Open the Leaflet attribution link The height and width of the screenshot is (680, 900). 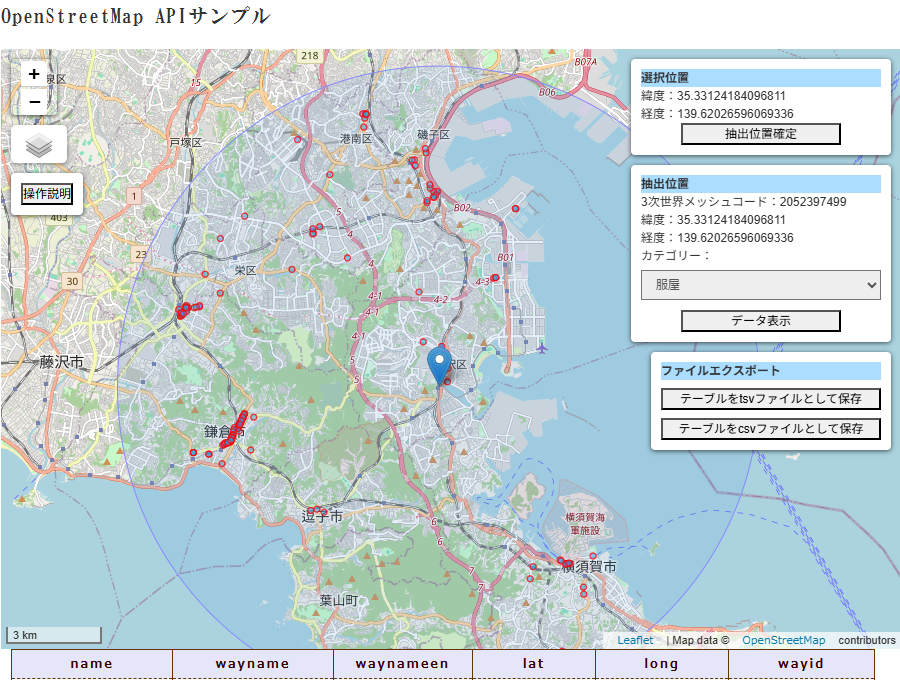coord(635,640)
